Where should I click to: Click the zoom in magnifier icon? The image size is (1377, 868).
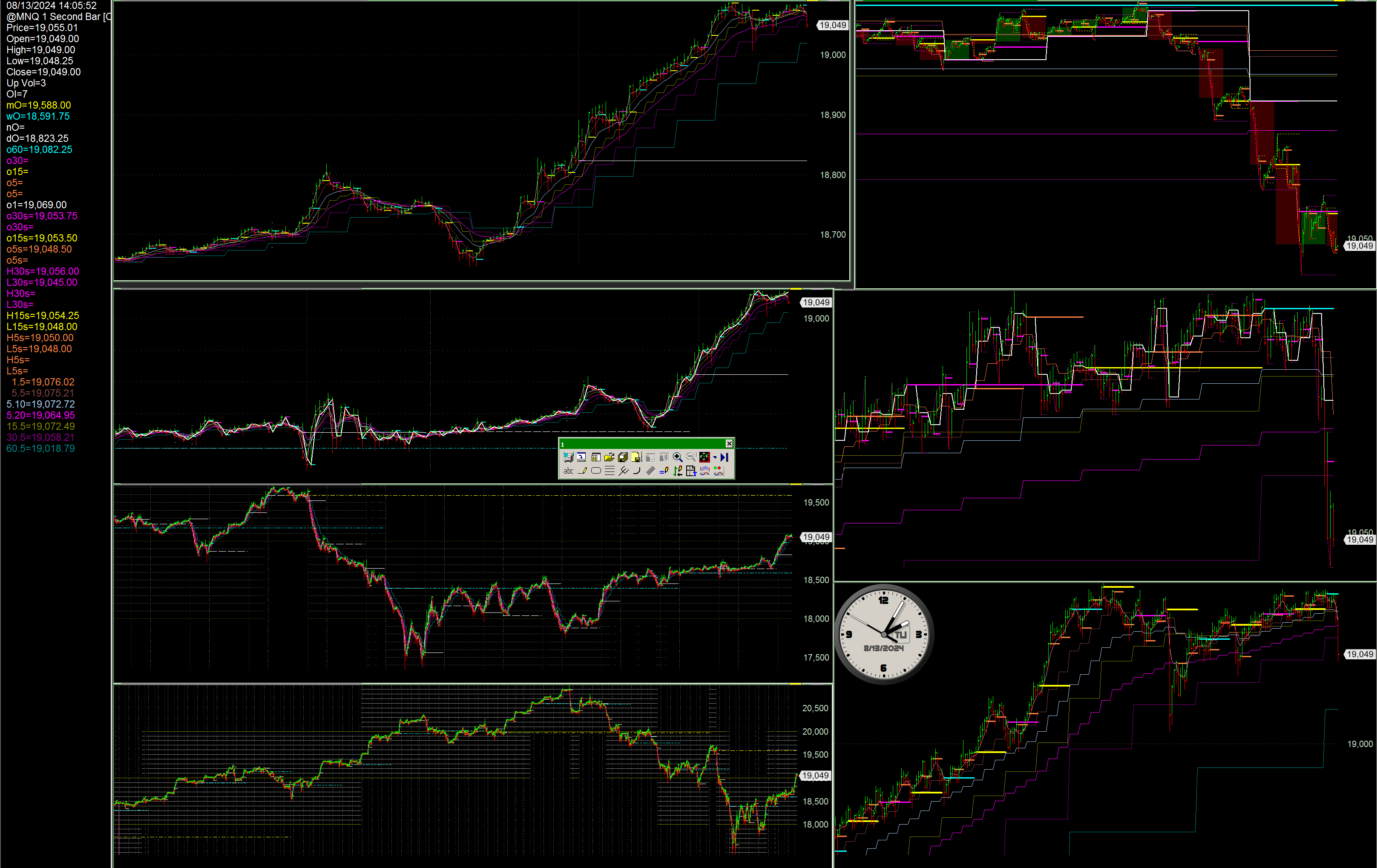pos(678,457)
